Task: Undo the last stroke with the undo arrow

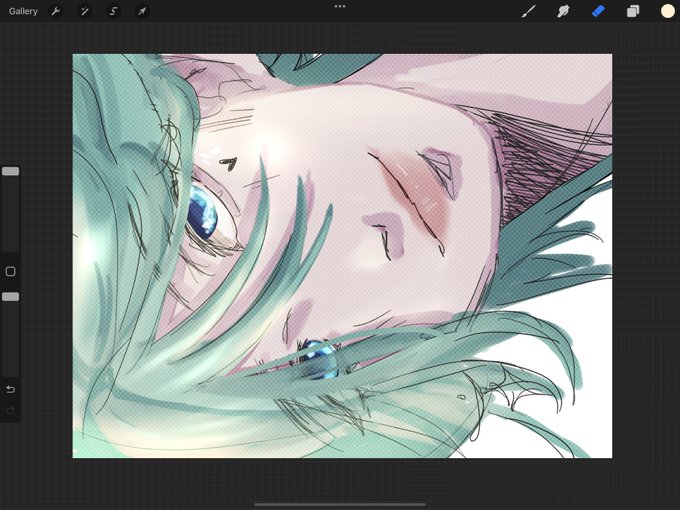Action: 10,389
